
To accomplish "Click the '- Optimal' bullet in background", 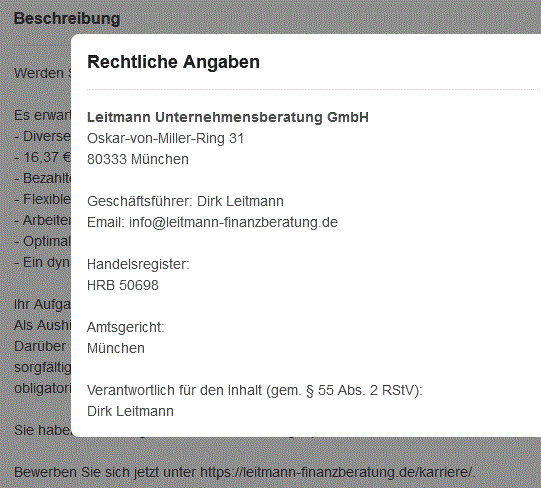I will point(42,241).
